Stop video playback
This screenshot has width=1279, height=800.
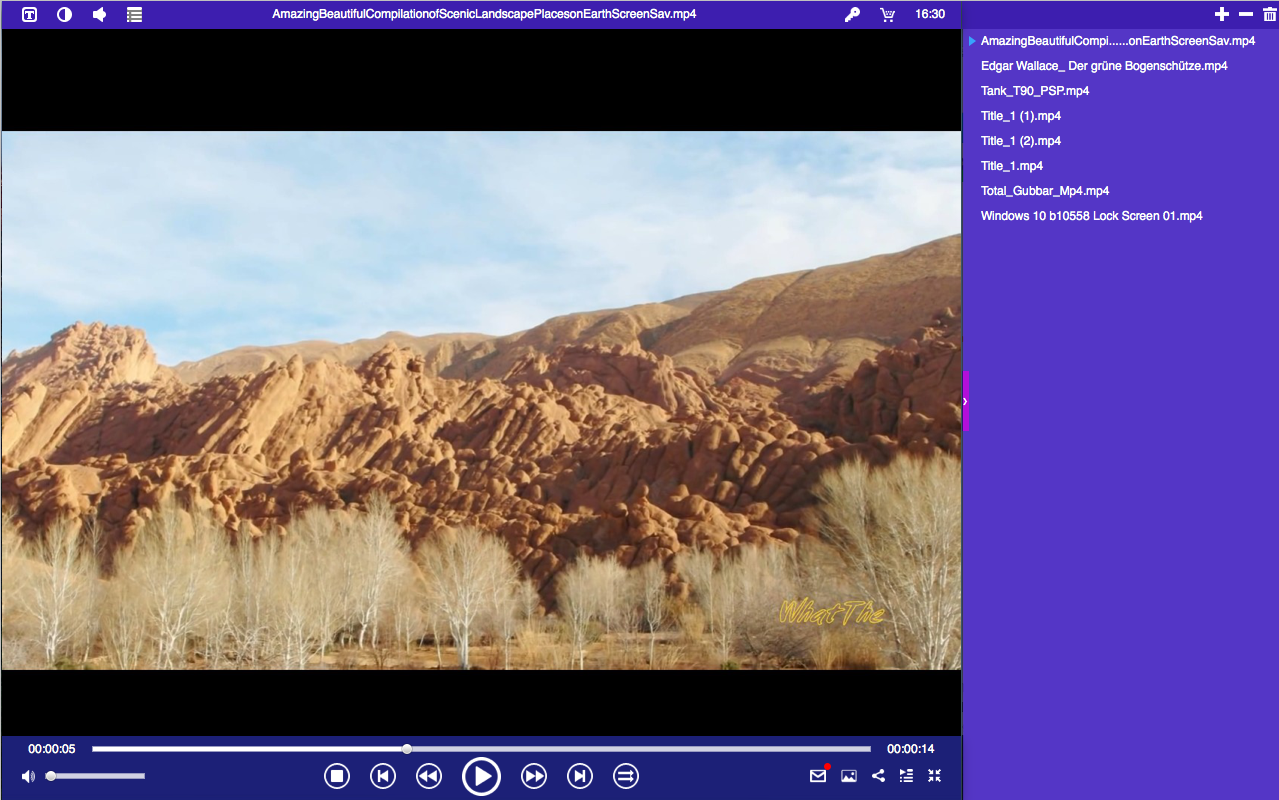(x=337, y=776)
